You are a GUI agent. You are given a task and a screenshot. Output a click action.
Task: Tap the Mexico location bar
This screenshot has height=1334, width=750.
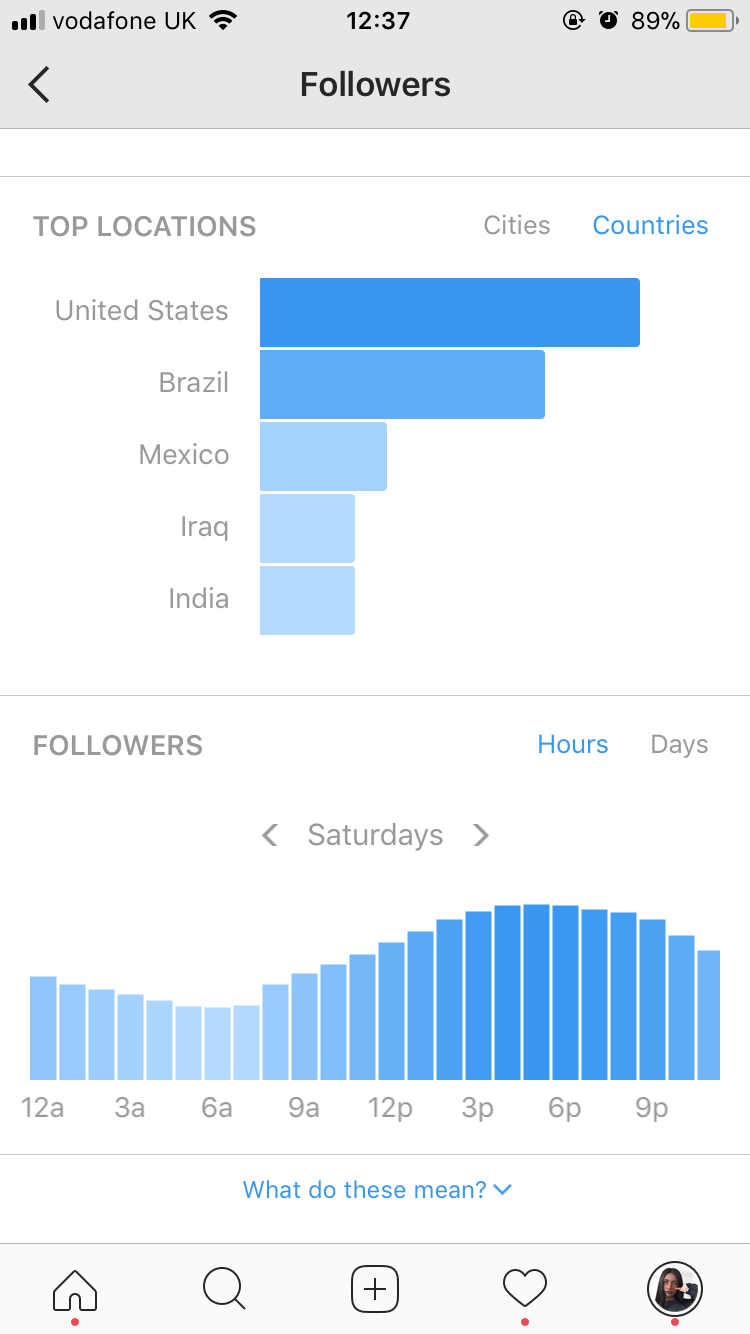pyautogui.click(x=323, y=456)
